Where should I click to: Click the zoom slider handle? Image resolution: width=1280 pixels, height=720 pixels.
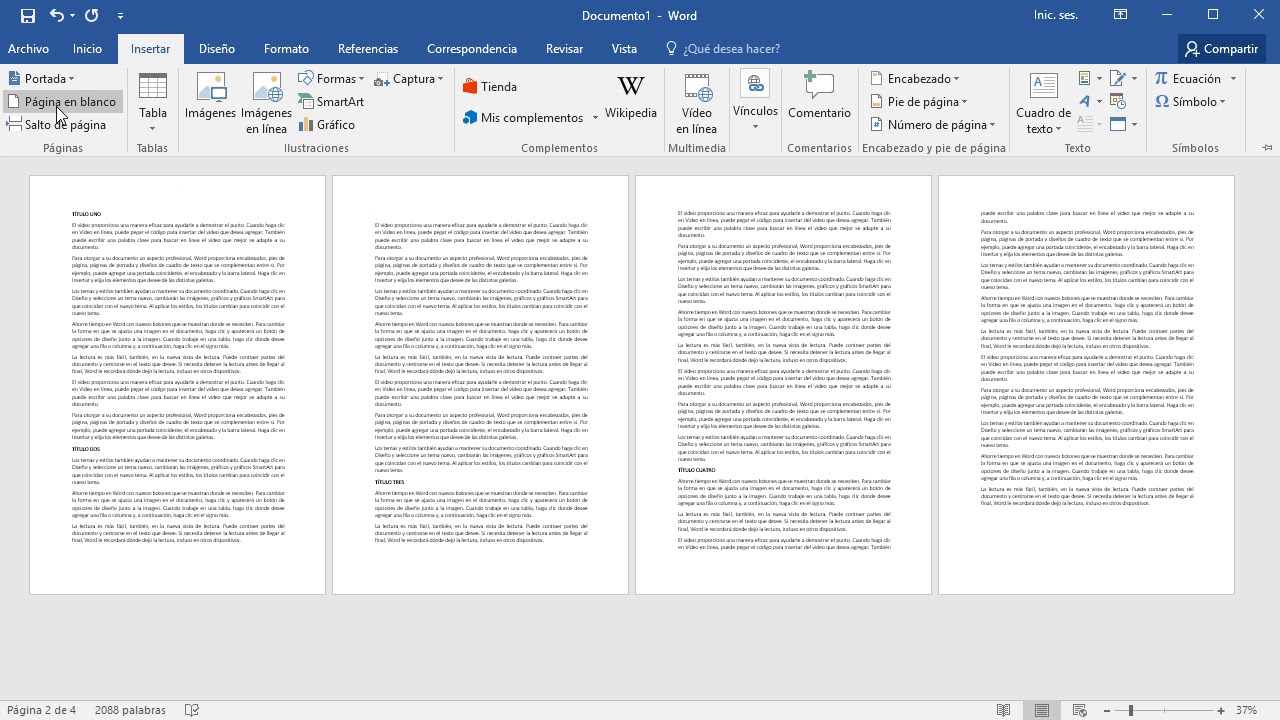tap(1130, 710)
